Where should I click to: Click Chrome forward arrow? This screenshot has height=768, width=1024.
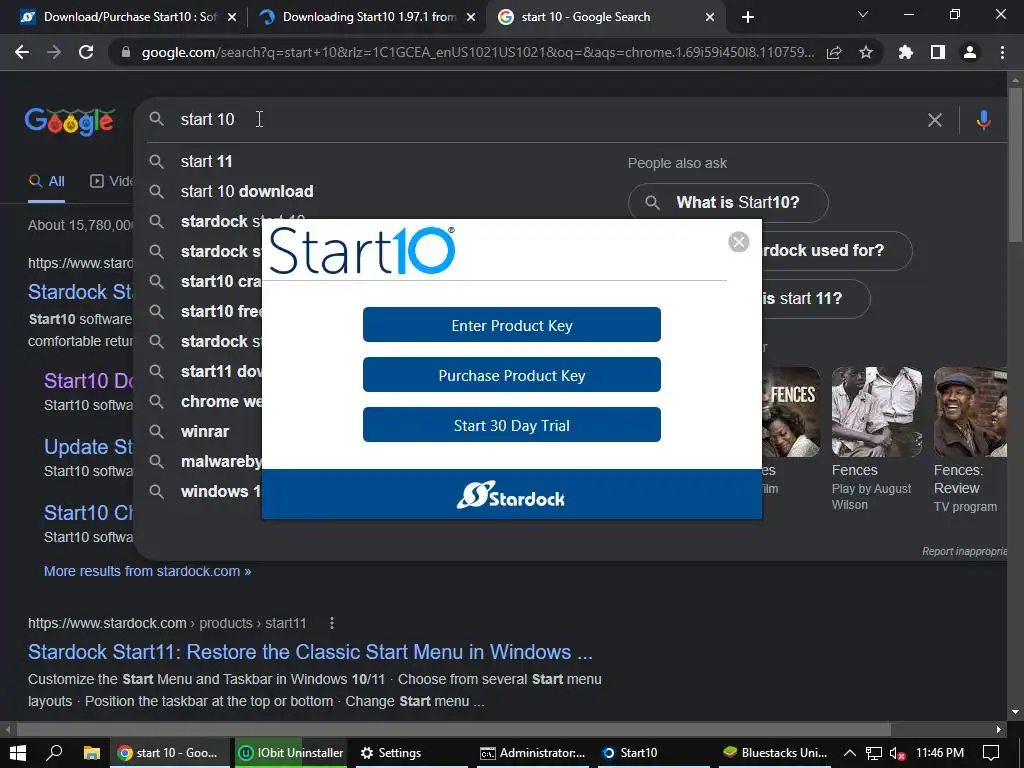click(54, 52)
